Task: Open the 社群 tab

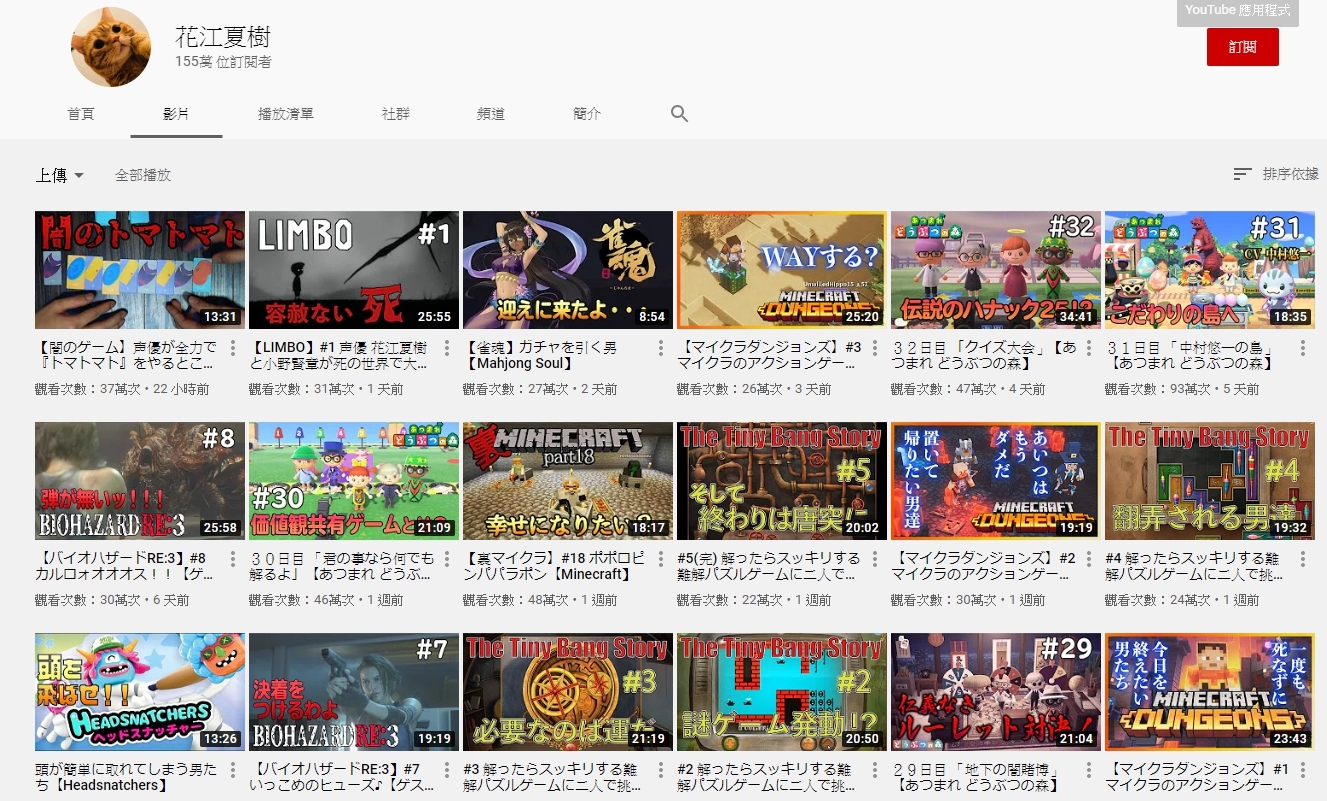Action: pos(396,114)
